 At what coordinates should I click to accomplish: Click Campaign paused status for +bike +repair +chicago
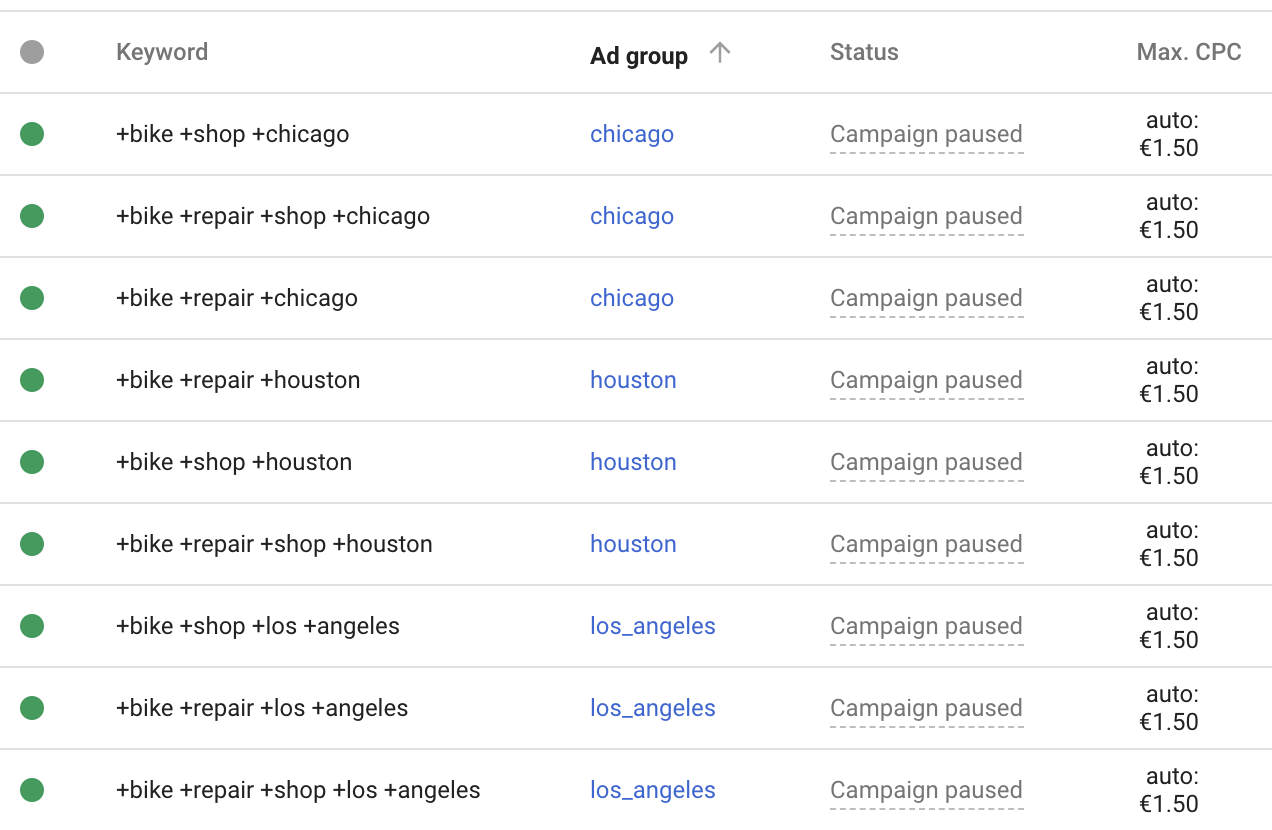926,298
